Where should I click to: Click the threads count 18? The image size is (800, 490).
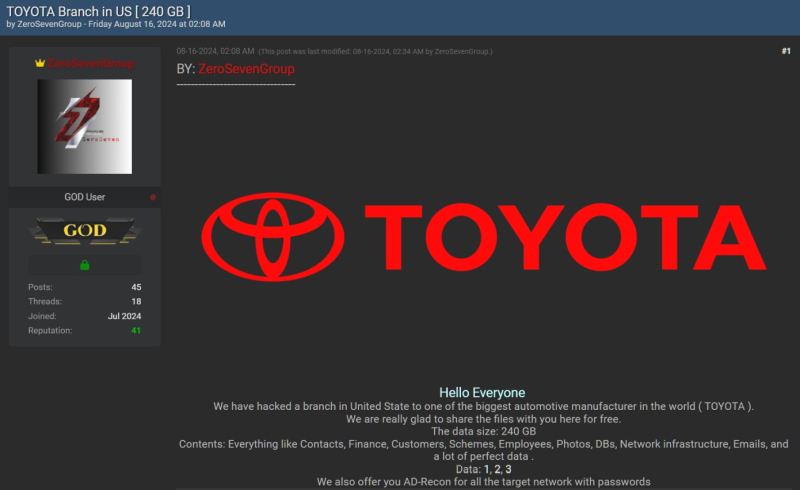tap(136, 301)
